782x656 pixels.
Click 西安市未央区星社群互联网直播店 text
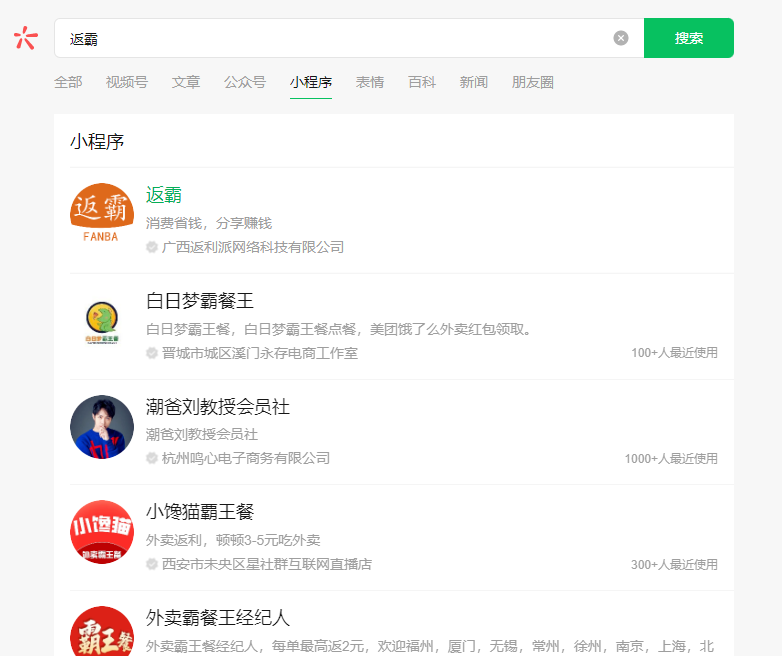pos(267,564)
